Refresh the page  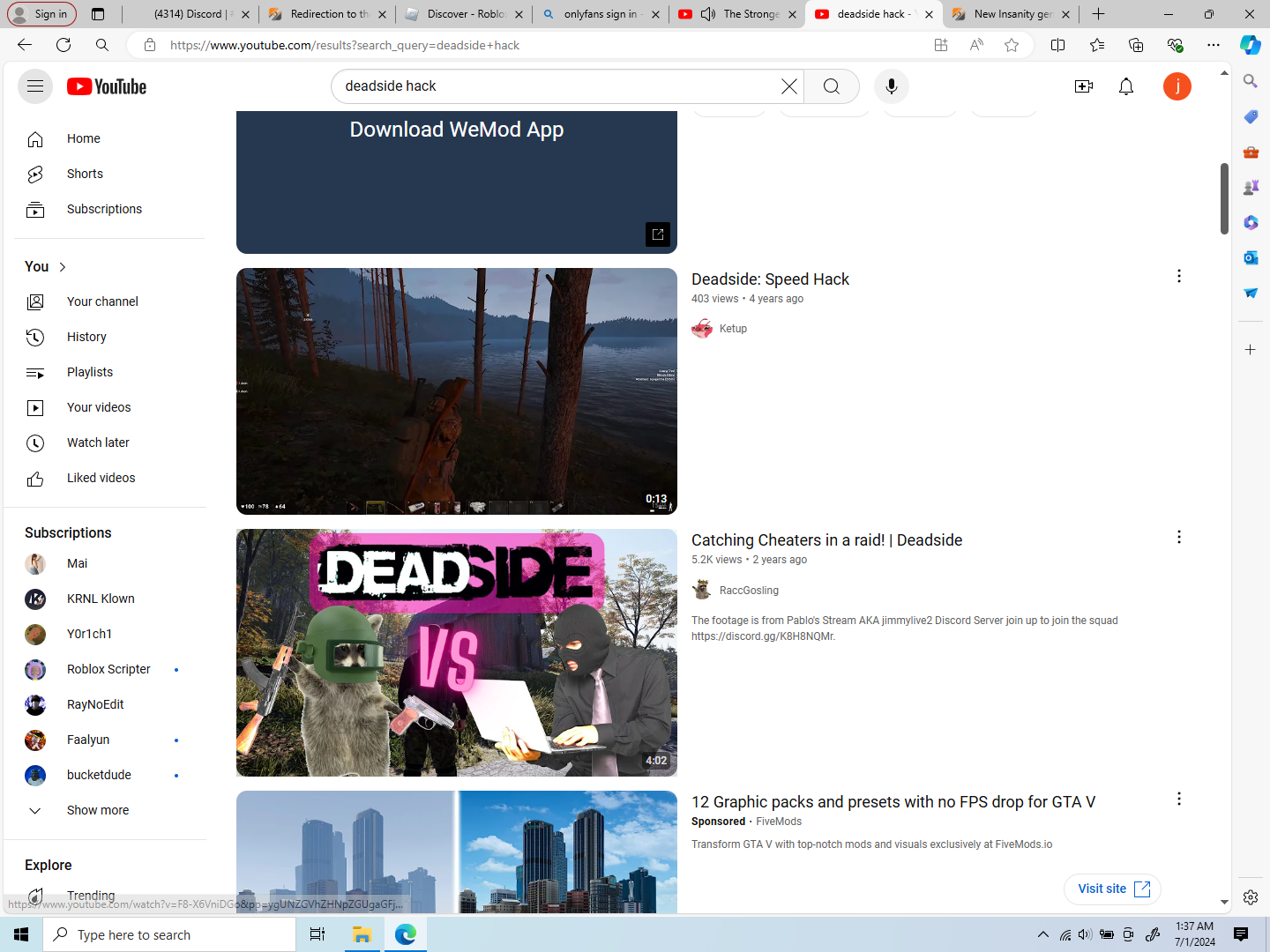coord(63,45)
